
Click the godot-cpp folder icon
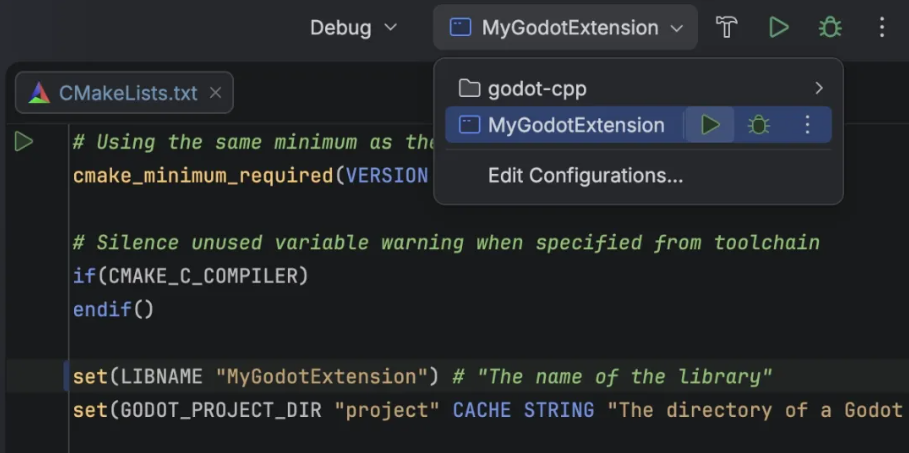point(469,88)
